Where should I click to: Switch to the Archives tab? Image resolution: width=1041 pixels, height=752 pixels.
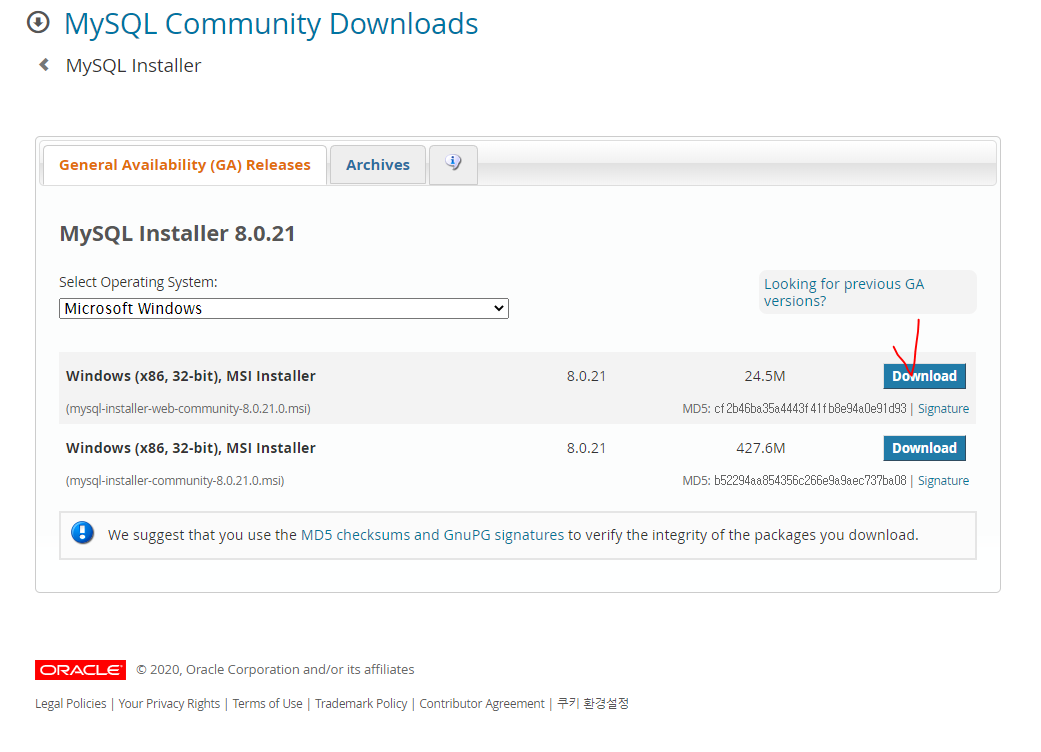378,165
